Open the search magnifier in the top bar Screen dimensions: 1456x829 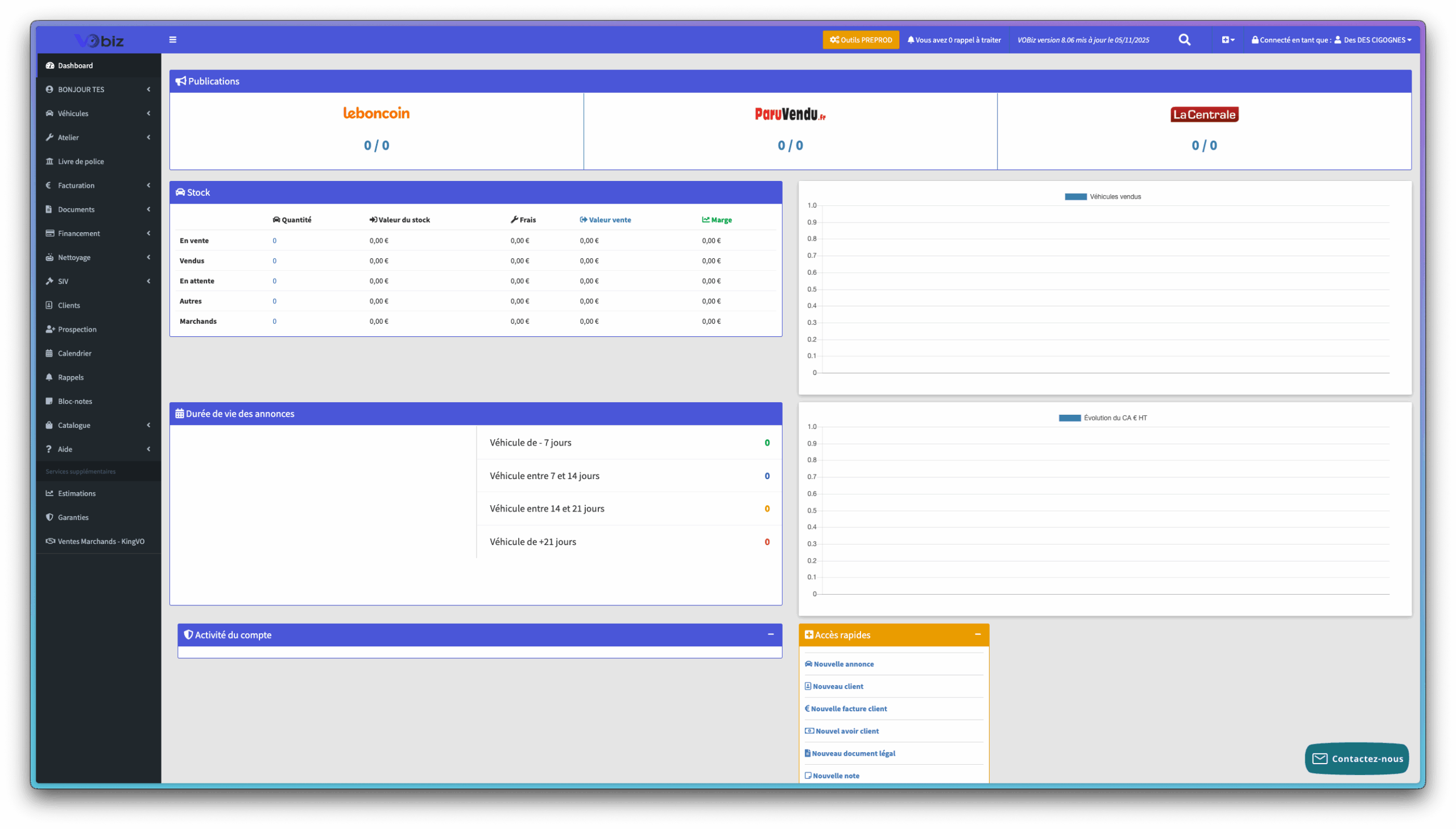(x=1184, y=40)
